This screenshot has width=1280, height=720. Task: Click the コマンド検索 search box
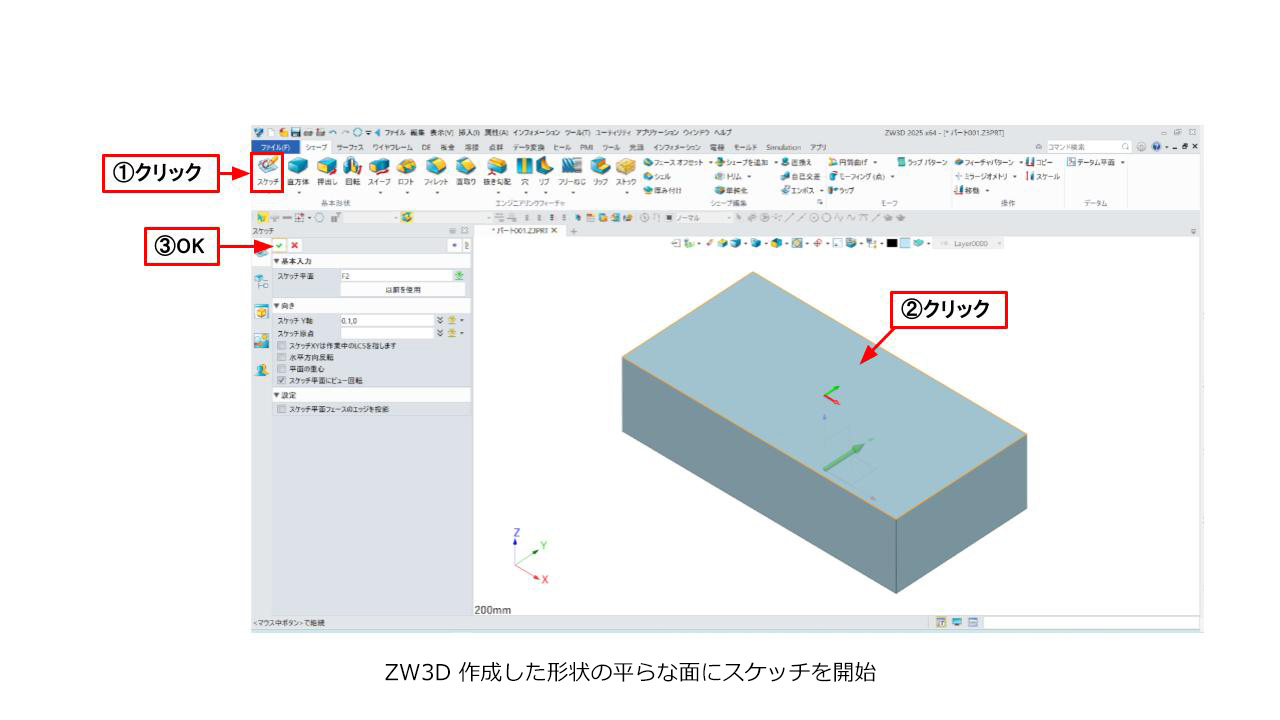coord(1089,147)
